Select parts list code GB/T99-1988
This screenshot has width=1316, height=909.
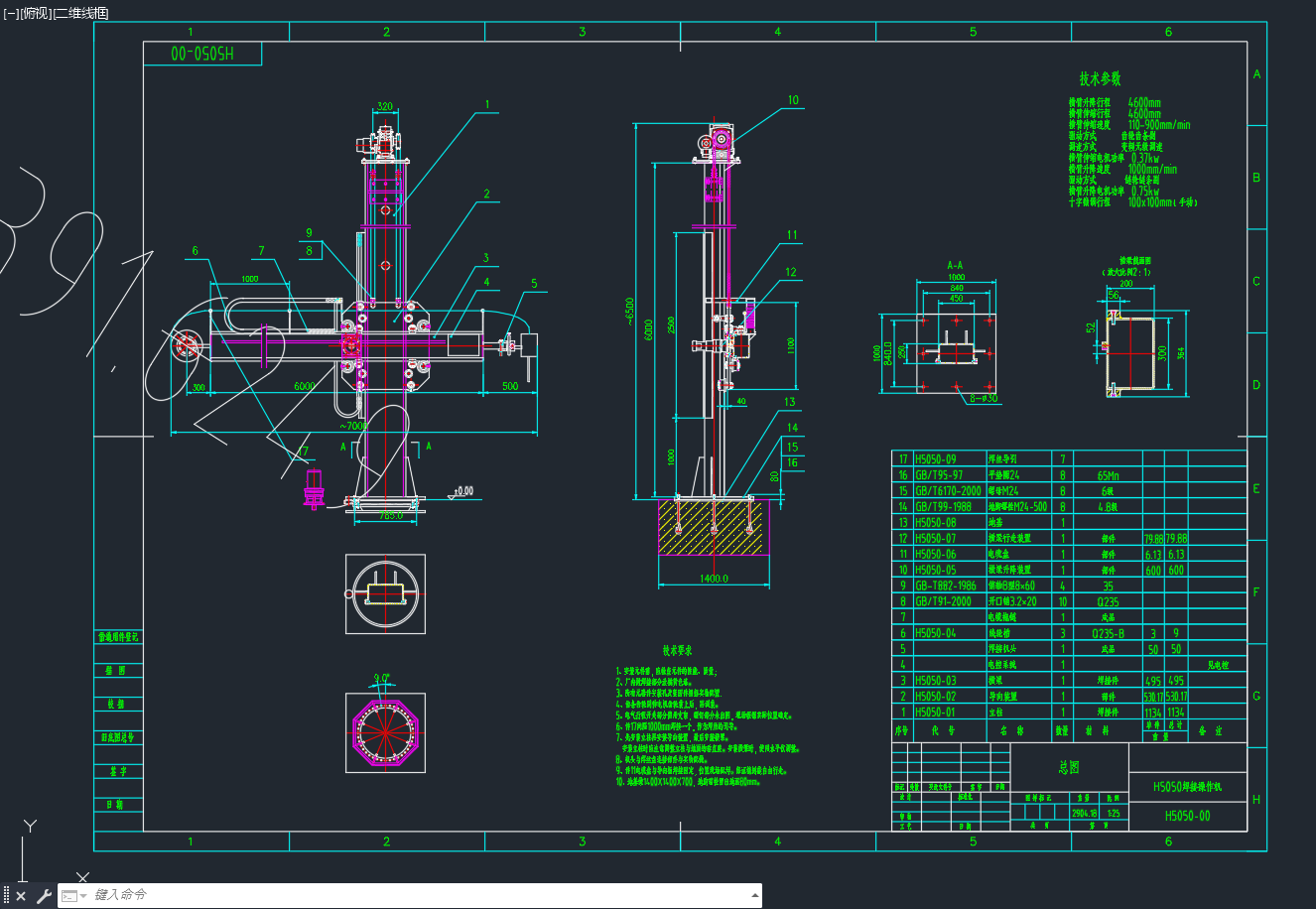[943, 507]
